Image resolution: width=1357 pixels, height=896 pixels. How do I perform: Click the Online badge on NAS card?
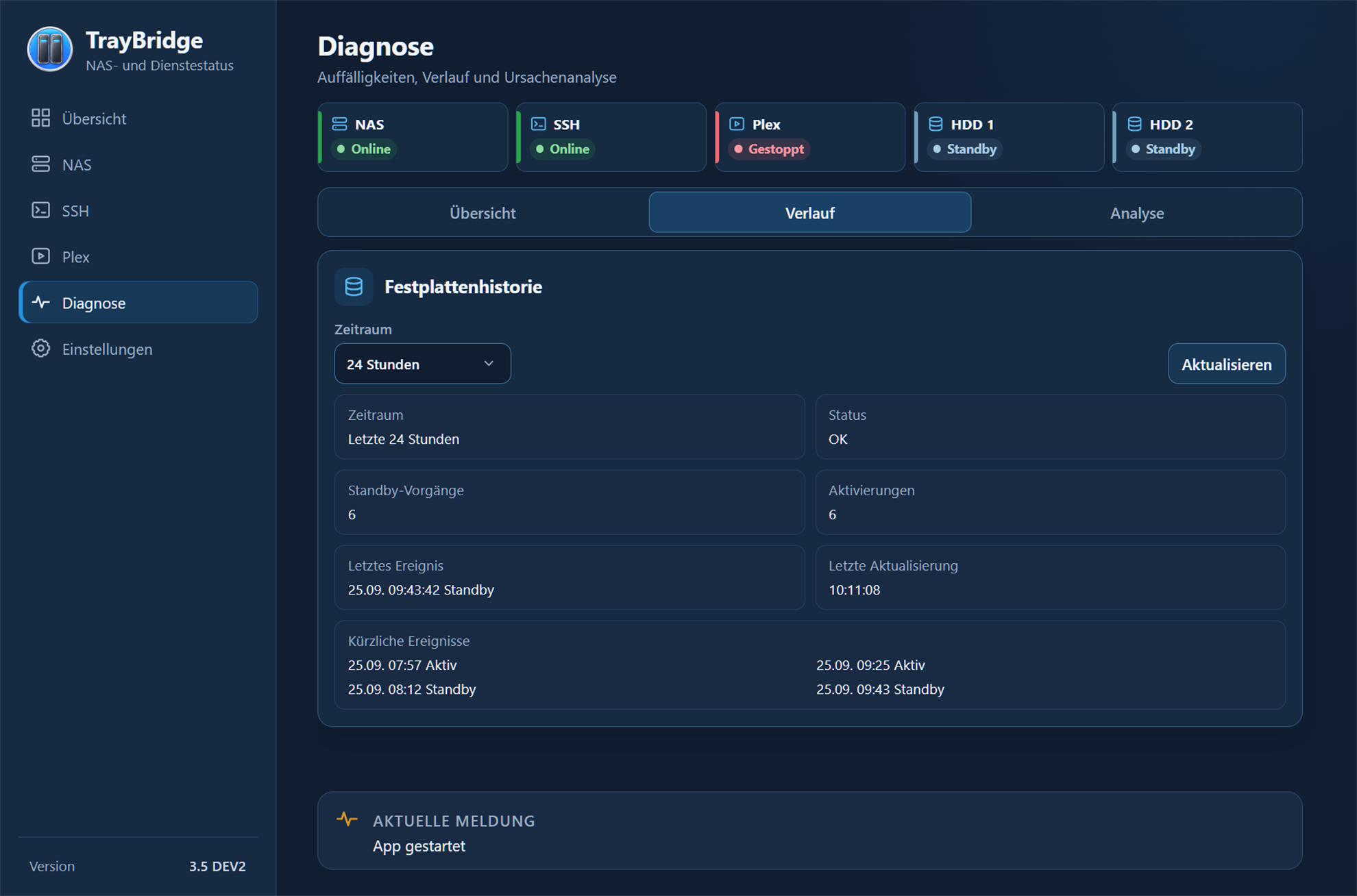pos(364,149)
